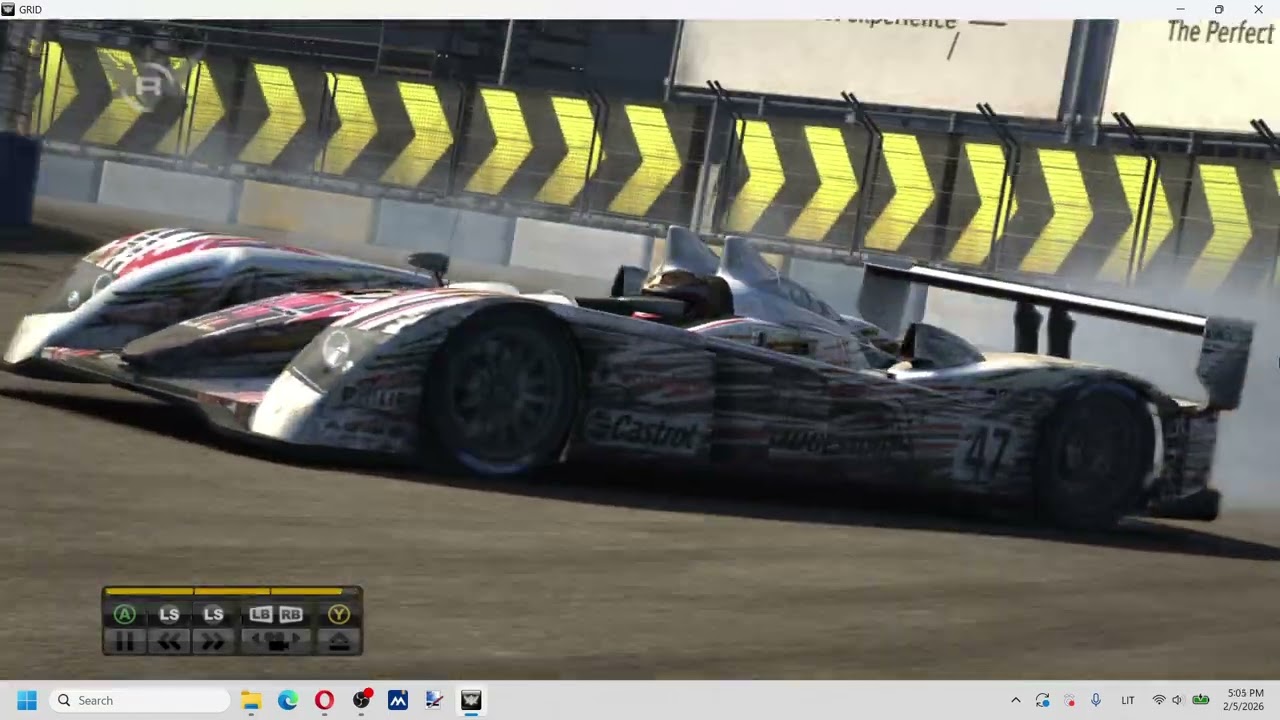Click the yellow replay progress bar
This screenshot has width=1280, height=720.
tap(232, 592)
